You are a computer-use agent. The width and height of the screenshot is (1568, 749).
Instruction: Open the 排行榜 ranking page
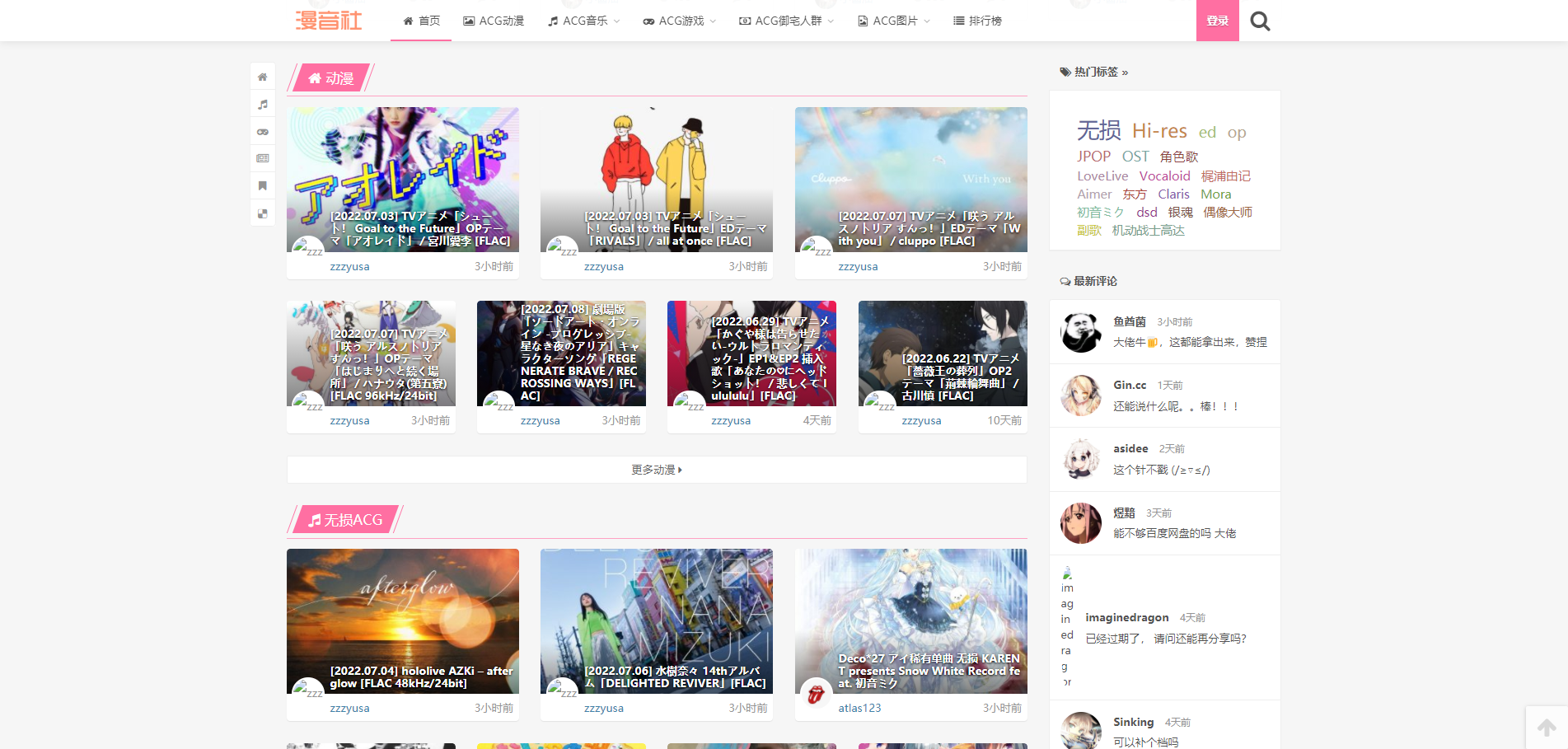tap(977, 21)
